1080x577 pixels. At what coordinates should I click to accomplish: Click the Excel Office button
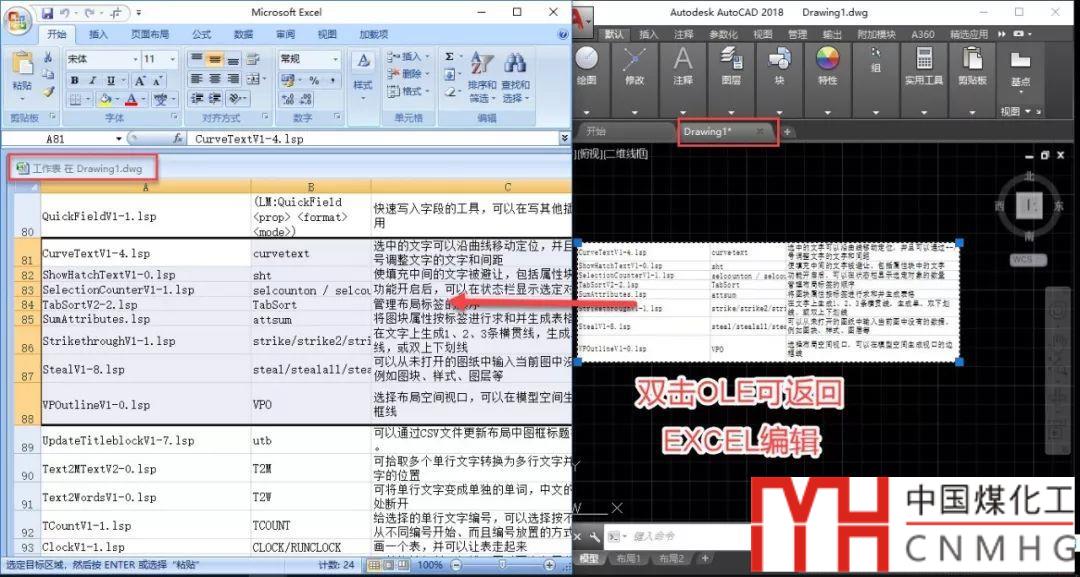pyautogui.click(x=17, y=19)
